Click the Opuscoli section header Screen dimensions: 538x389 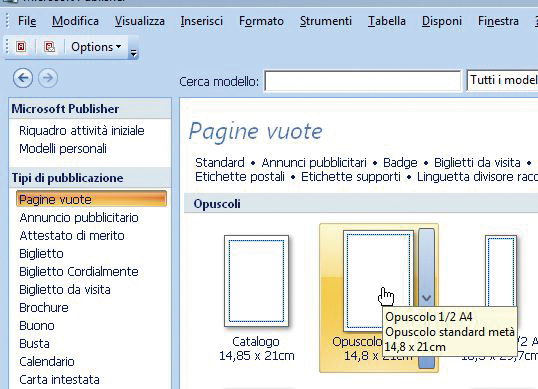tap(217, 204)
